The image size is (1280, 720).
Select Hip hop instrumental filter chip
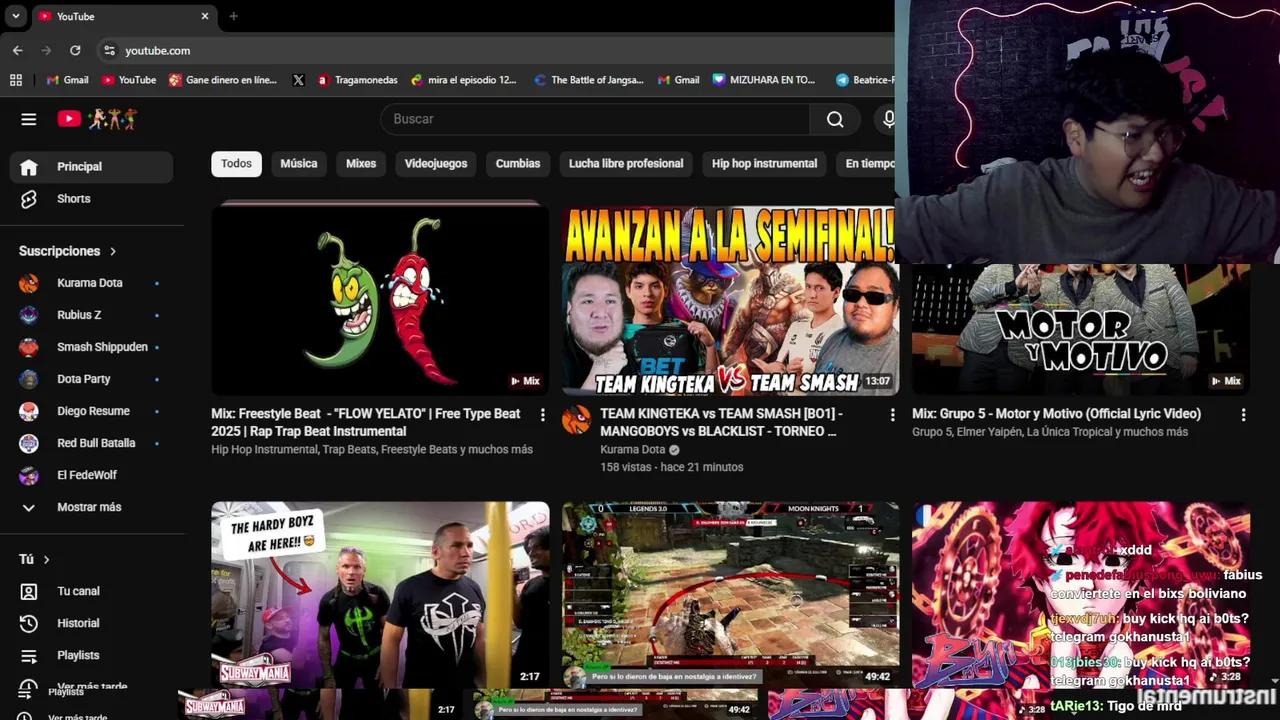point(764,164)
